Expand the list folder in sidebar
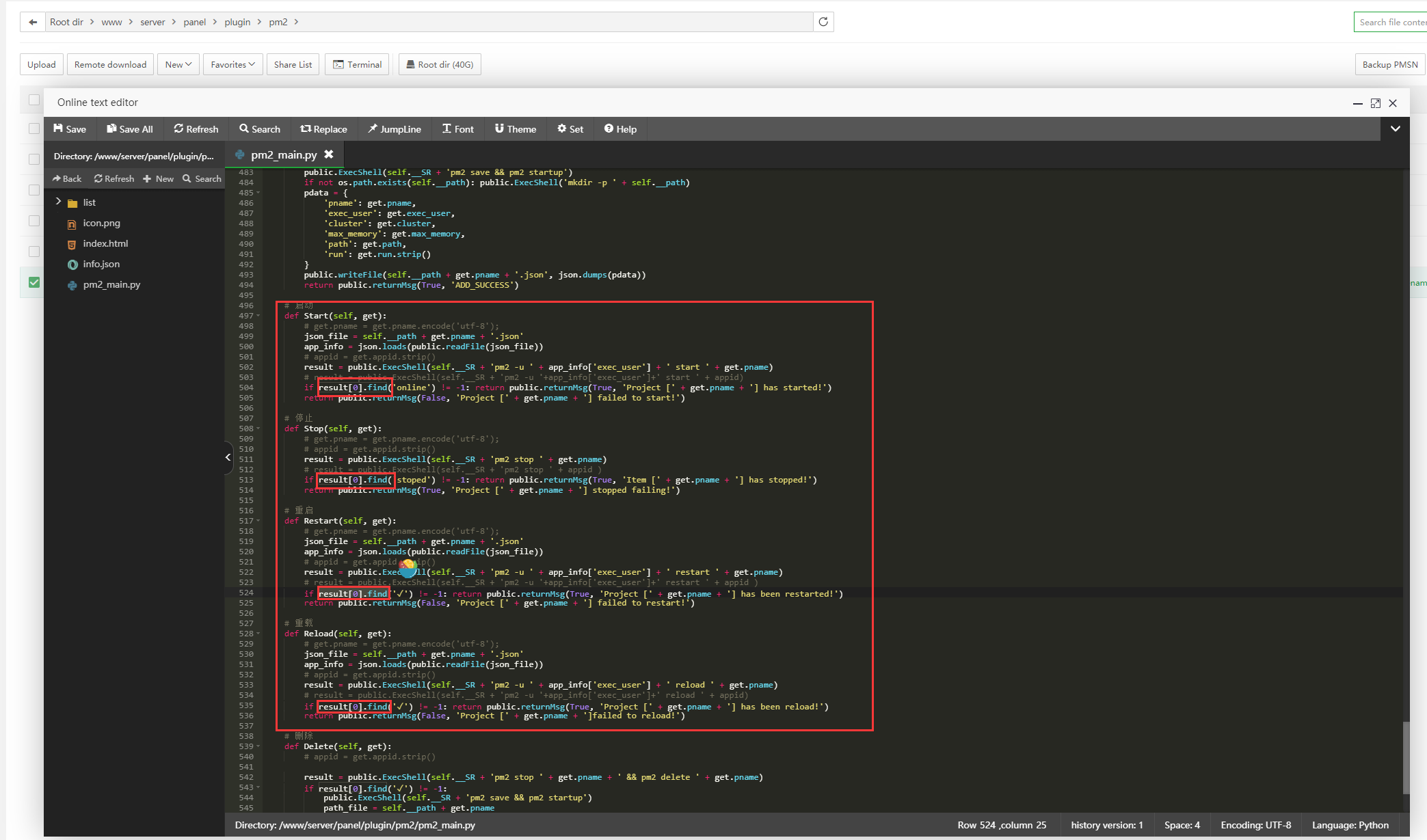Viewport: 1427px width, 840px height. coord(59,202)
